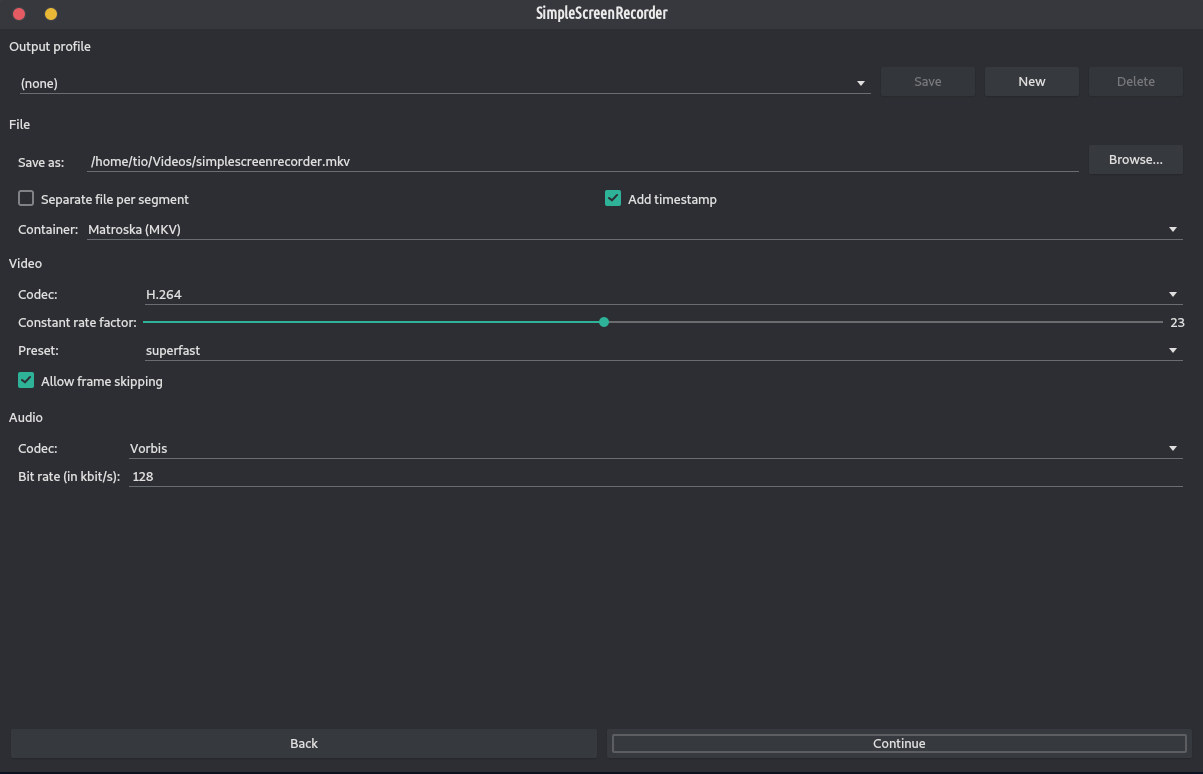The image size is (1203, 774).
Task: Click the Save profile button
Action: (927, 82)
